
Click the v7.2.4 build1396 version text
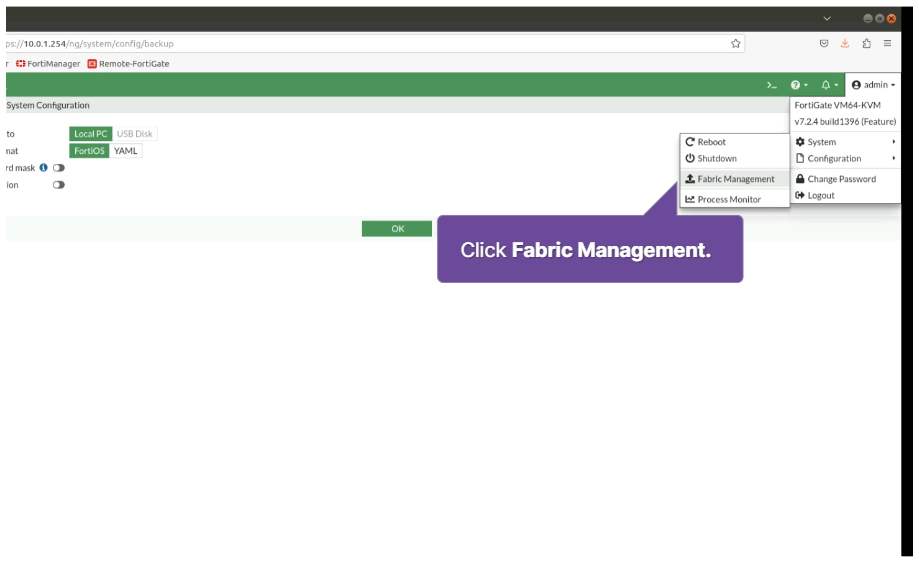[845, 121]
